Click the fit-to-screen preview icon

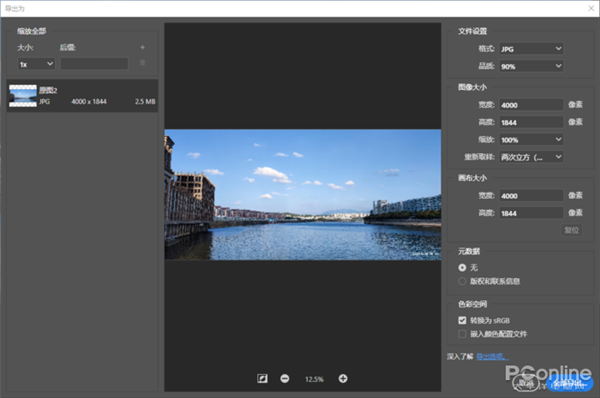click(x=262, y=378)
